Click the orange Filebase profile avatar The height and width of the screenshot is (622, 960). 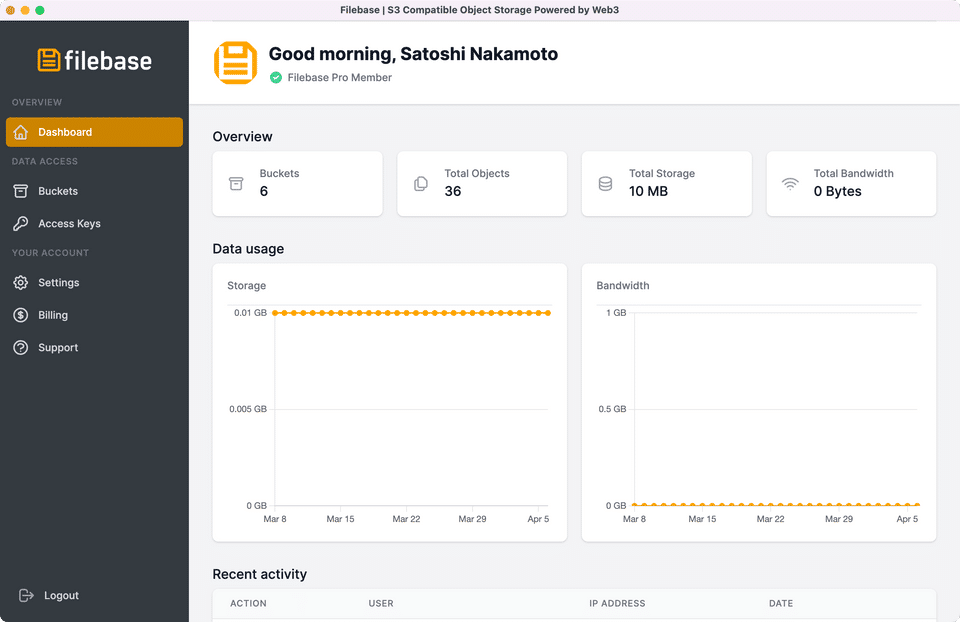235,63
